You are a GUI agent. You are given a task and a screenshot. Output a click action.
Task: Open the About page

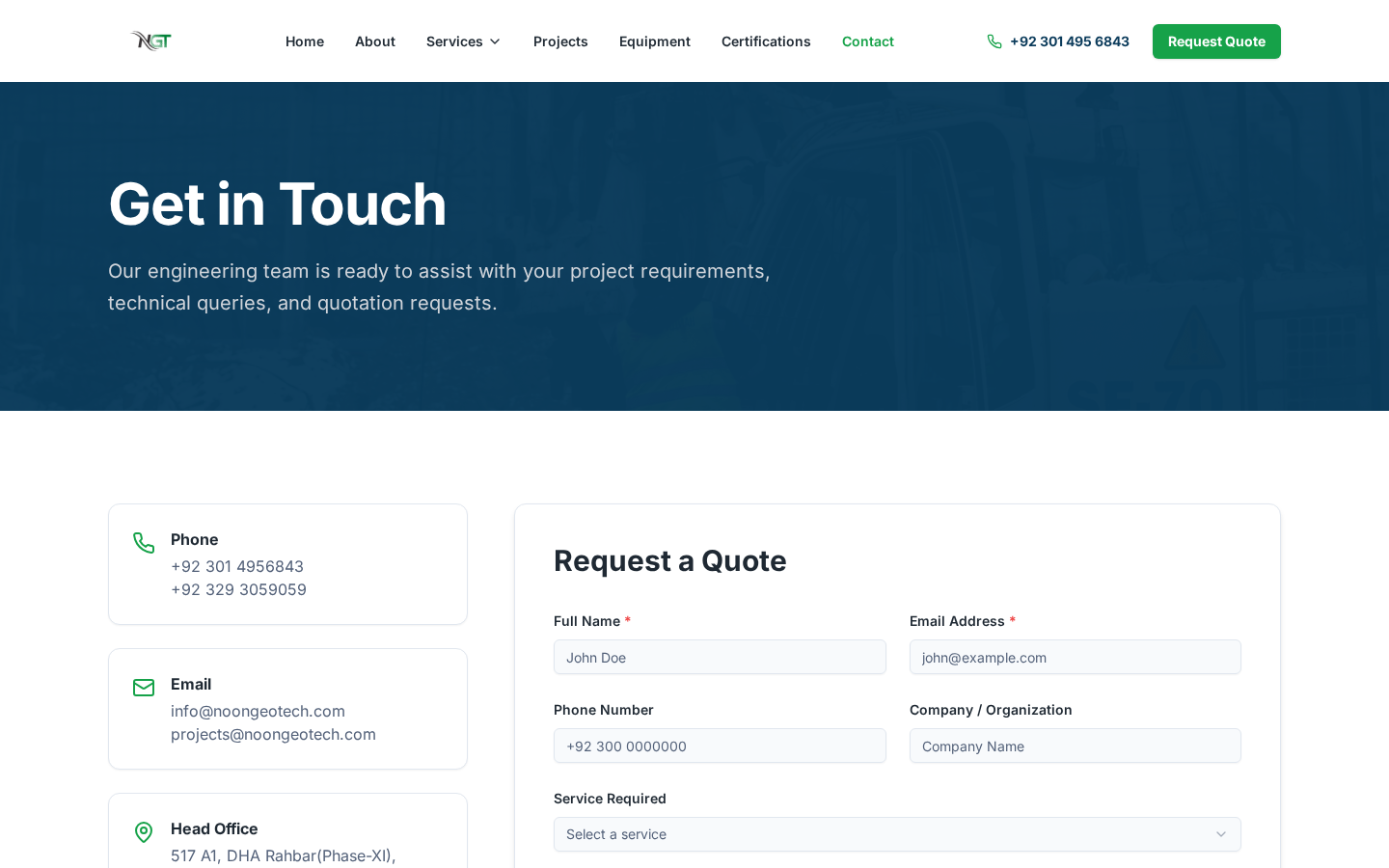point(375,41)
